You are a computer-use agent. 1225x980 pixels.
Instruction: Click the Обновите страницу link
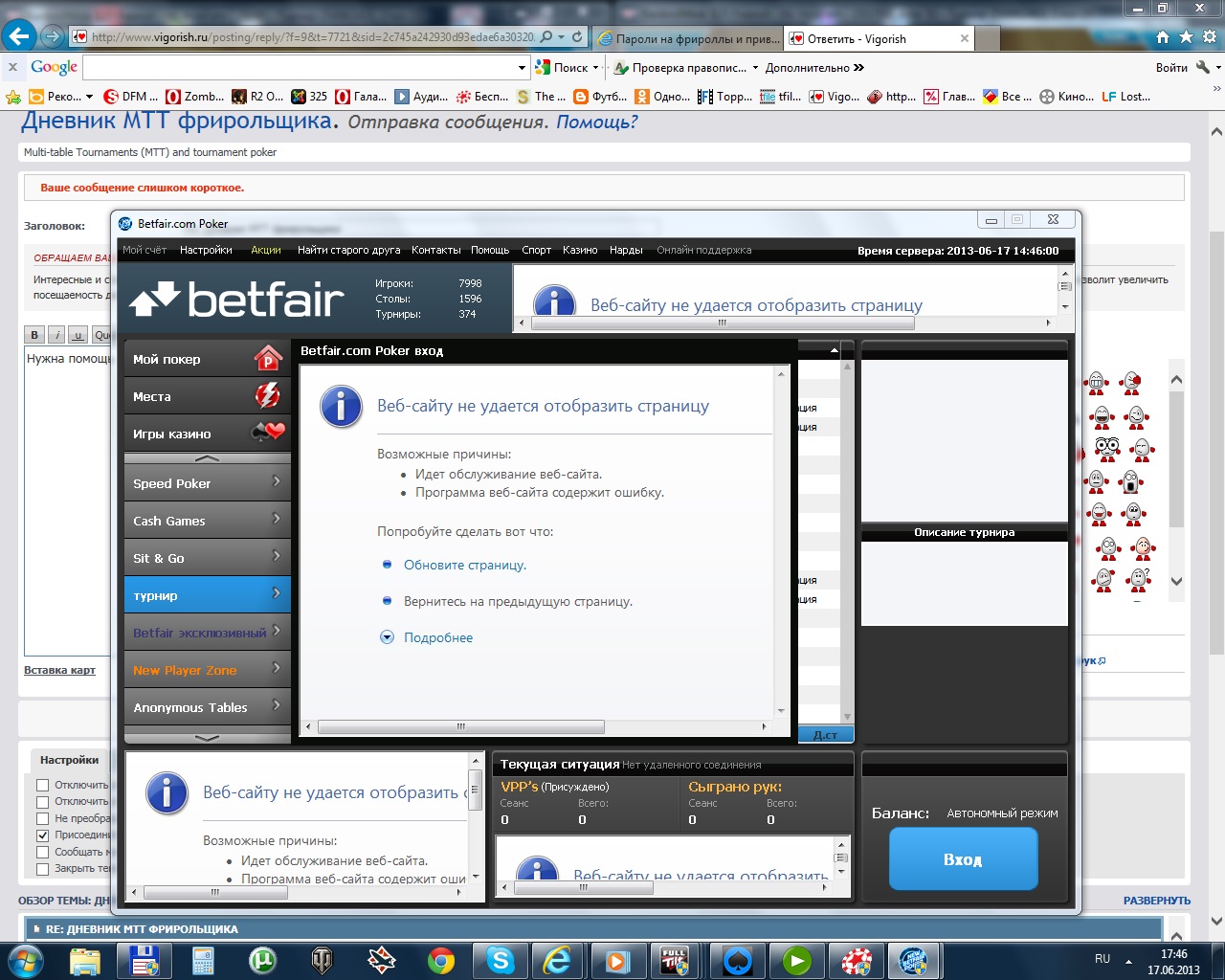coord(465,565)
